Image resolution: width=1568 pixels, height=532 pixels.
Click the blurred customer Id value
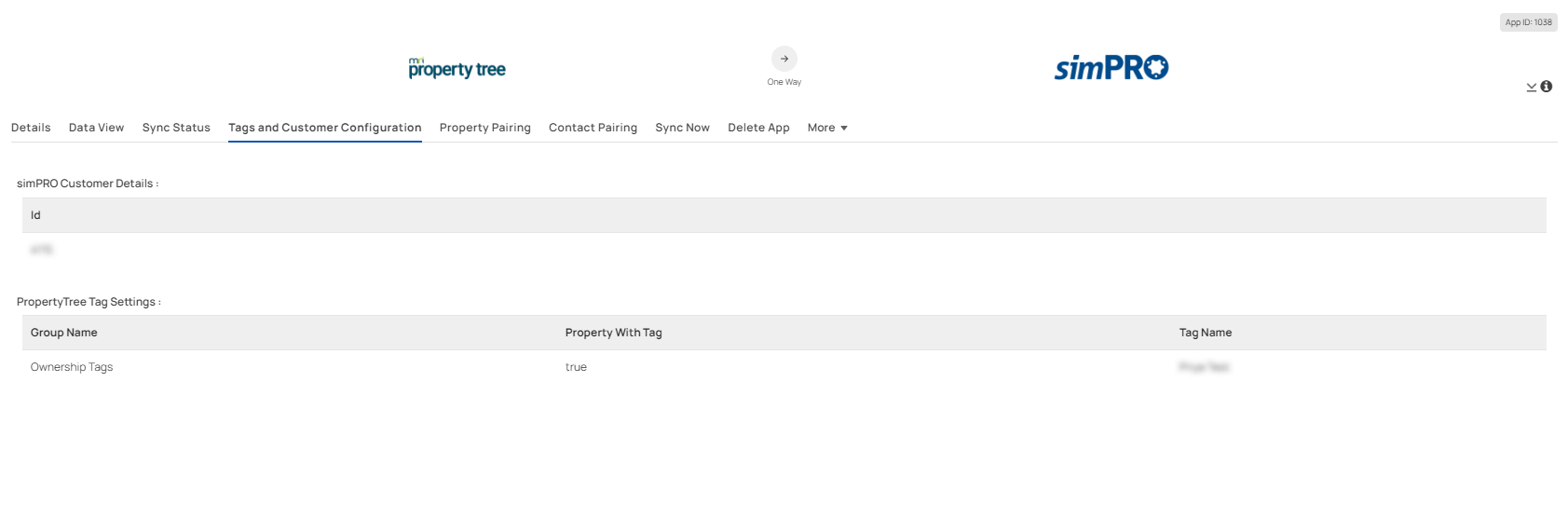[42, 250]
